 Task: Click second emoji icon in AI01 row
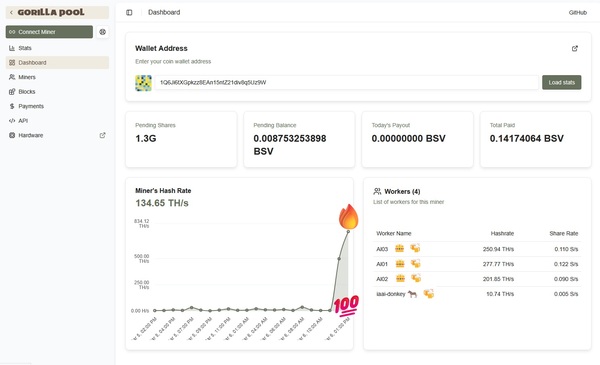coord(416,263)
